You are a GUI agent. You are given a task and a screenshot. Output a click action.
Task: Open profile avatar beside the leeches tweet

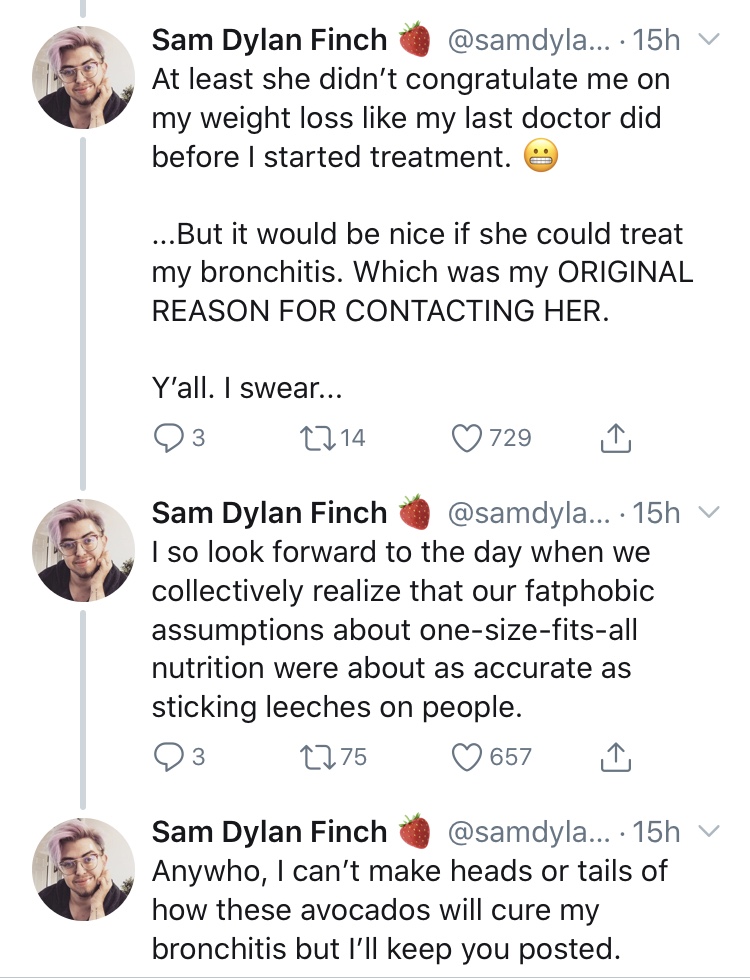83,550
